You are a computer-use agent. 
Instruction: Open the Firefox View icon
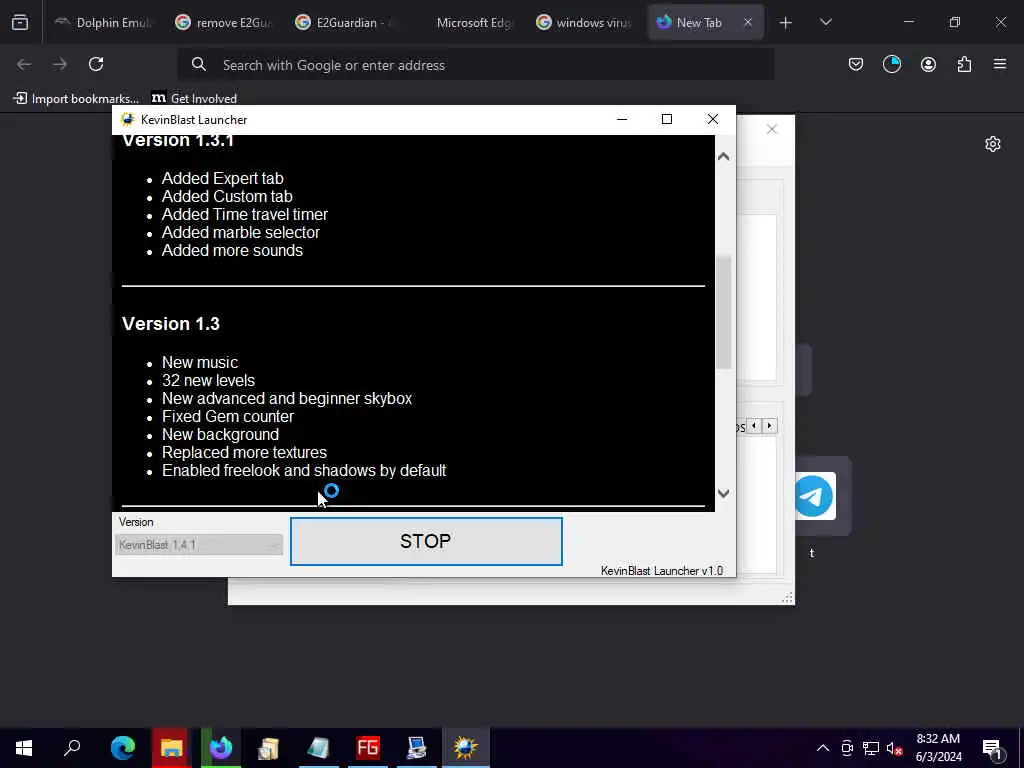tap(20, 23)
